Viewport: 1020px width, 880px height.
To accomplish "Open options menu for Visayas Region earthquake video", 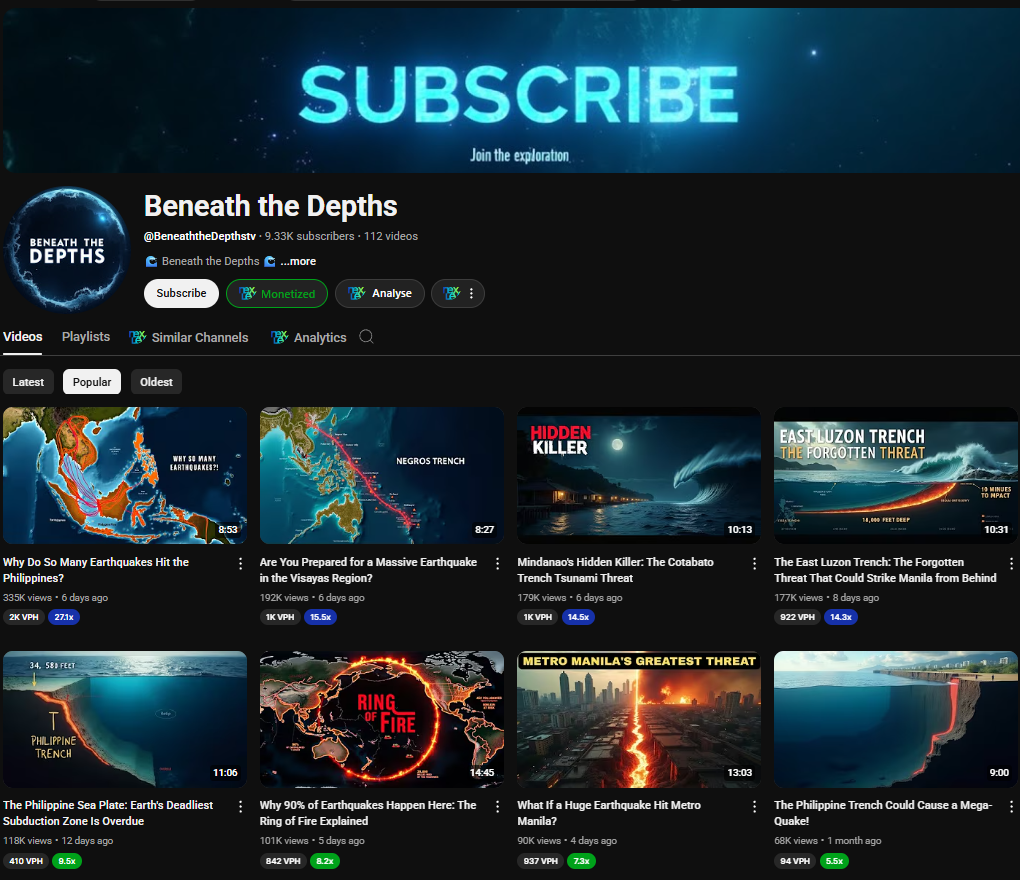I will (498, 563).
